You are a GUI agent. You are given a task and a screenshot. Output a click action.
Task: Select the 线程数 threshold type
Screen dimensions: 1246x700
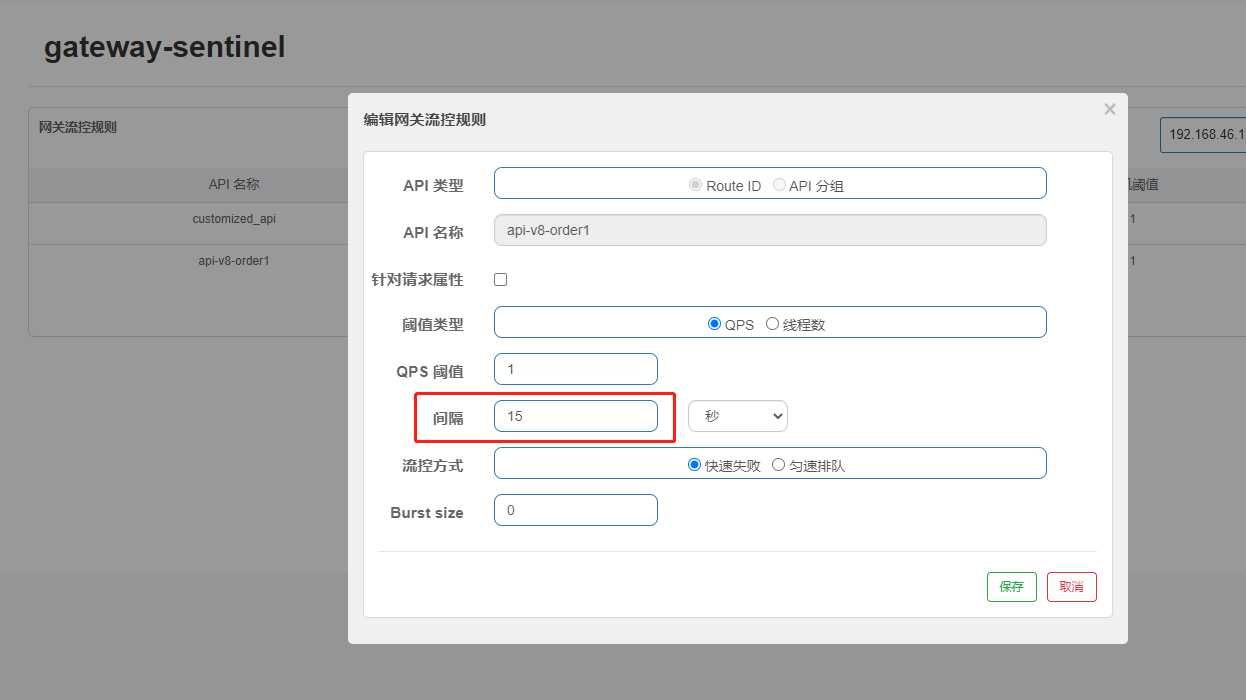(772, 322)
